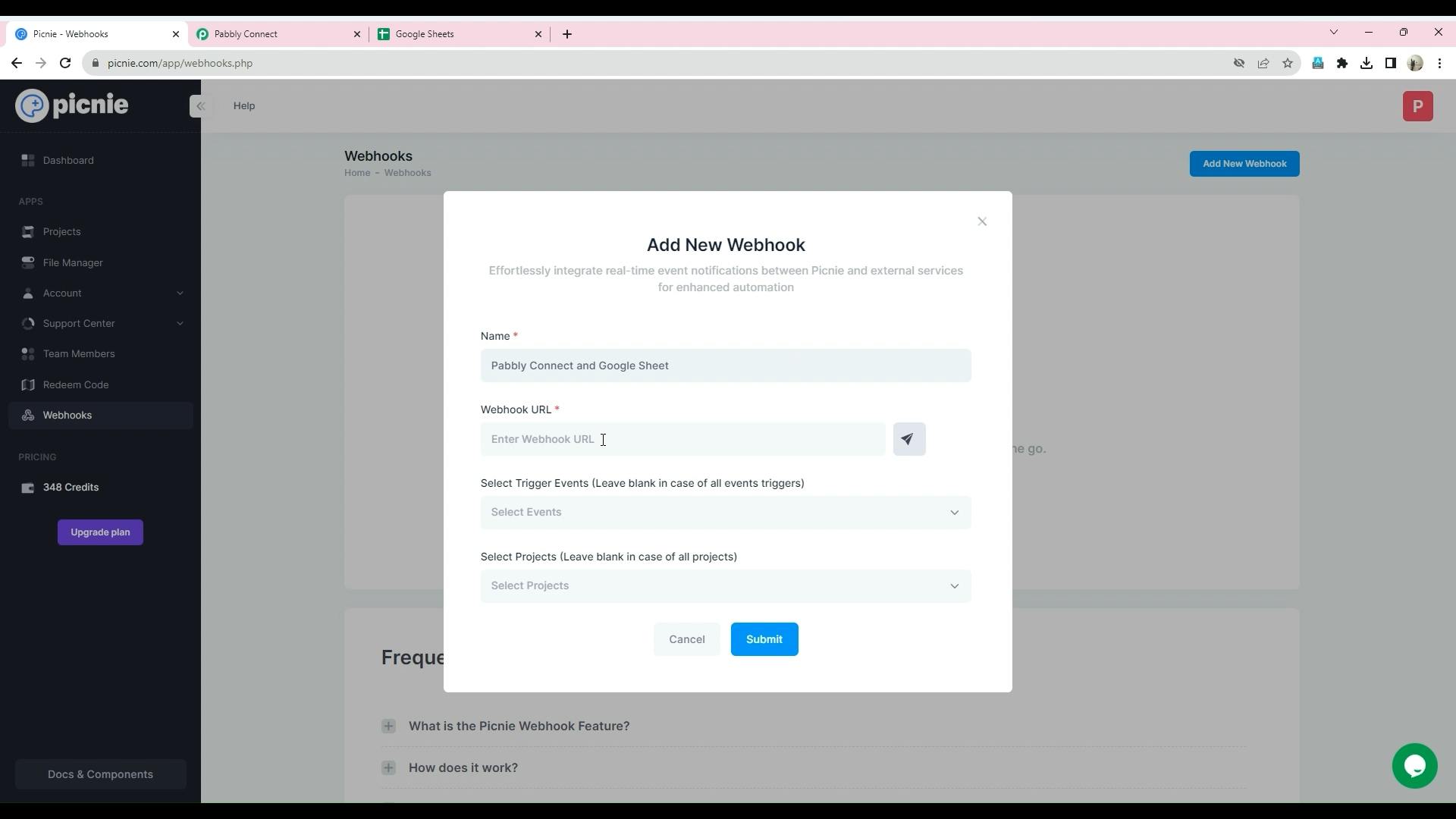Switch to the Google Sheets tab

pyautogui.click(x=460, y=34)
